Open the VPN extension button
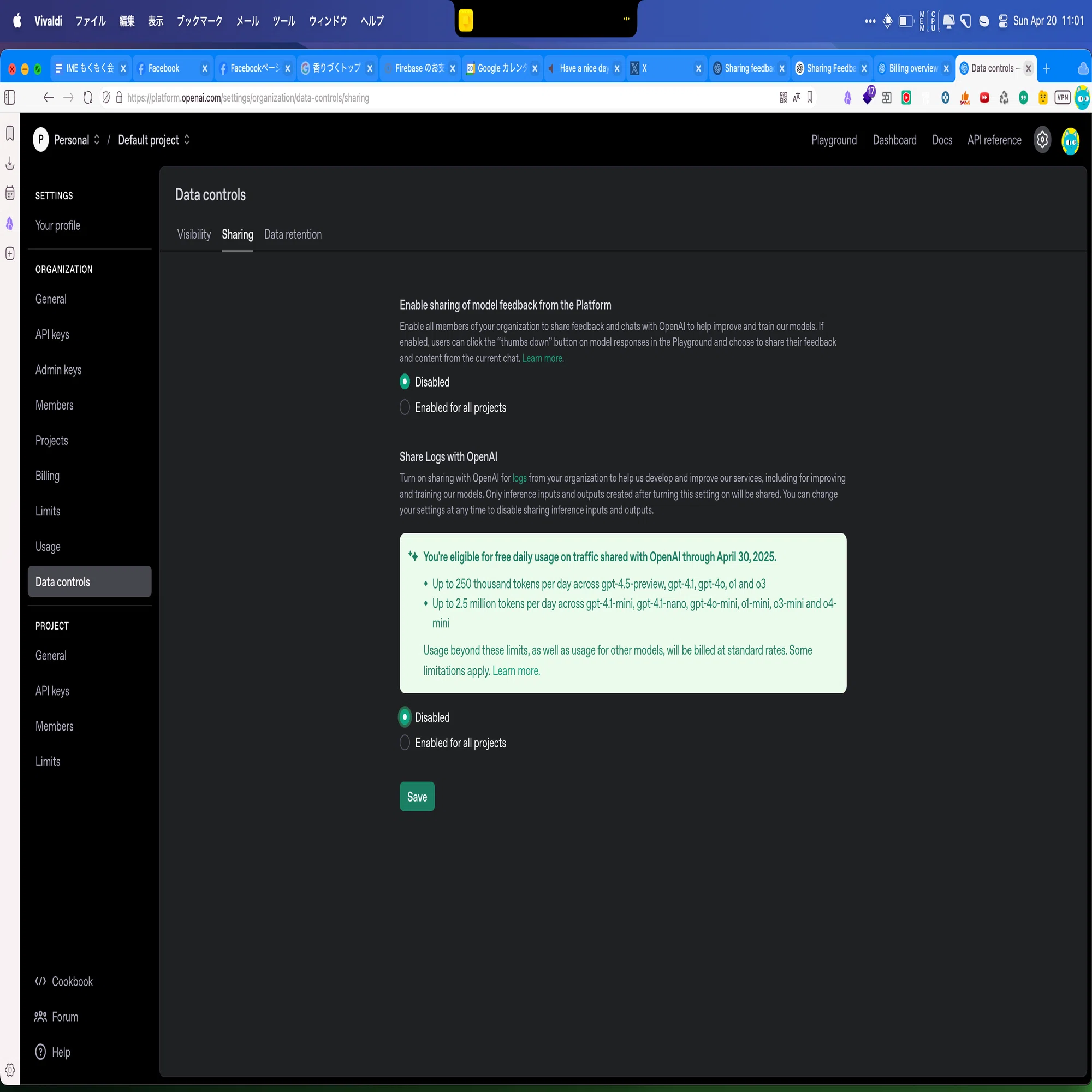The width and height of the screenshot is (1092, 1092). (x=1063, y=97)
